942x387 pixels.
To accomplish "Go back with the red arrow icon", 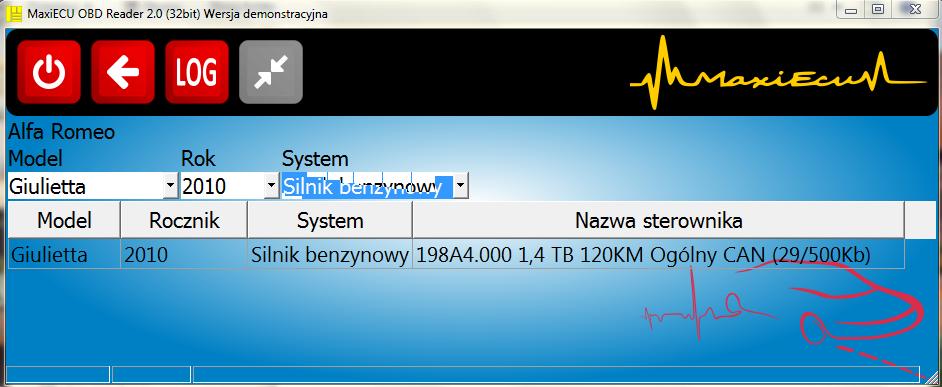I will coord(123,72).
